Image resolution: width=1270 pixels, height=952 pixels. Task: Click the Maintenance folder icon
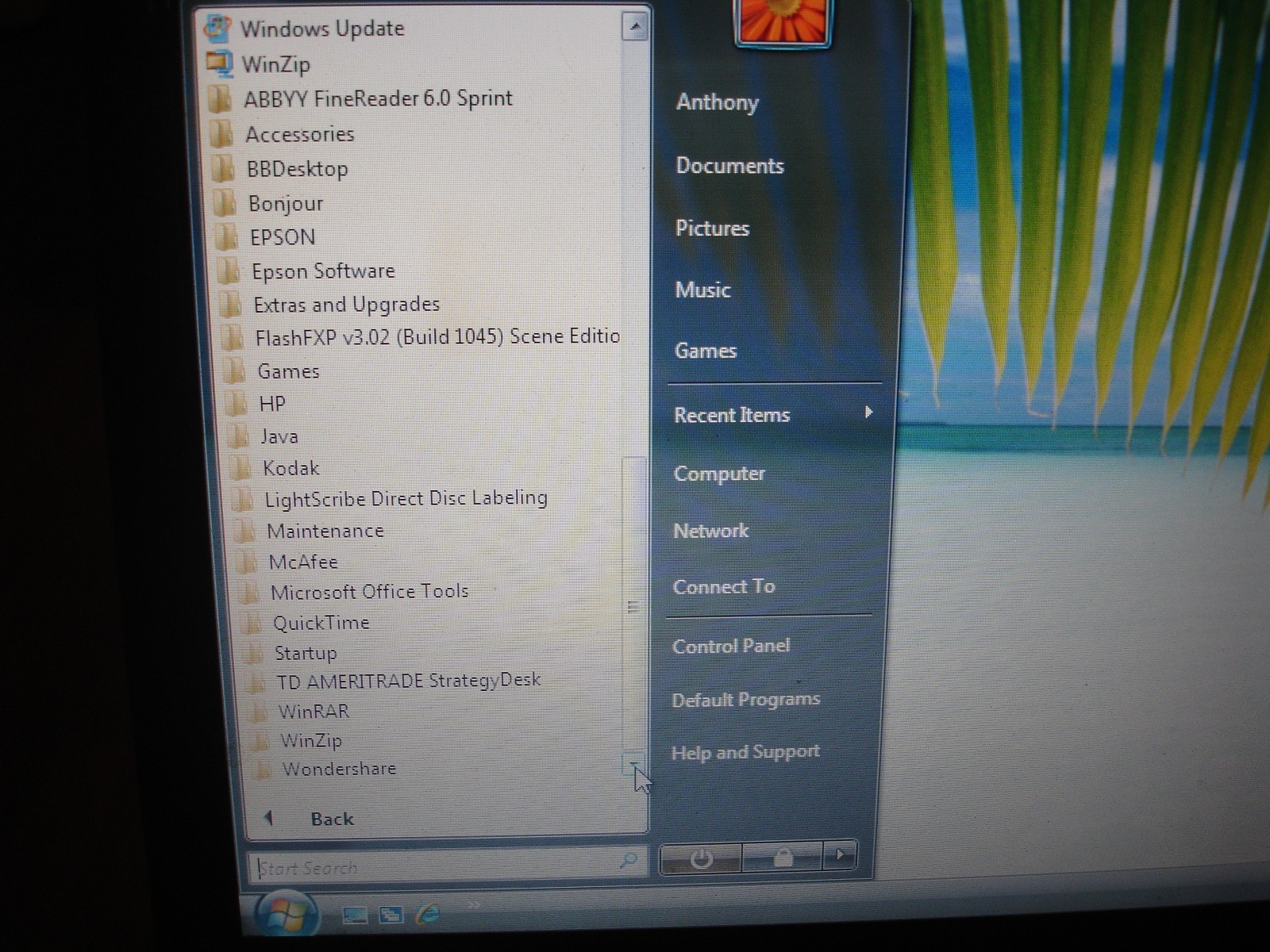[243, 531]
